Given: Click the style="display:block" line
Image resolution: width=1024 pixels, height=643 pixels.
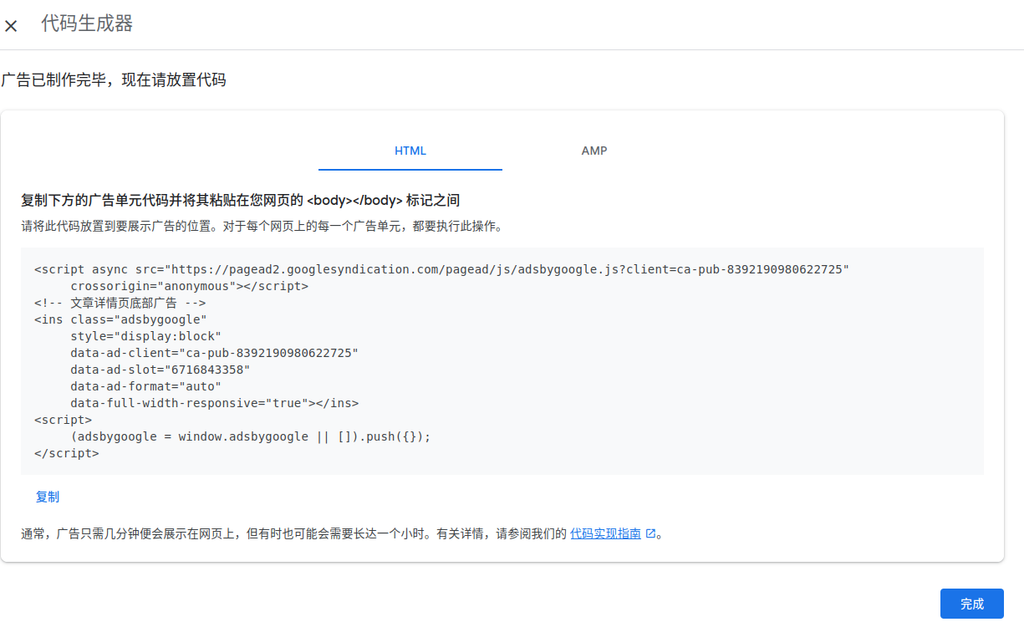Looking at the screenshot, I should pyautogui.click(x=146, y=336).
